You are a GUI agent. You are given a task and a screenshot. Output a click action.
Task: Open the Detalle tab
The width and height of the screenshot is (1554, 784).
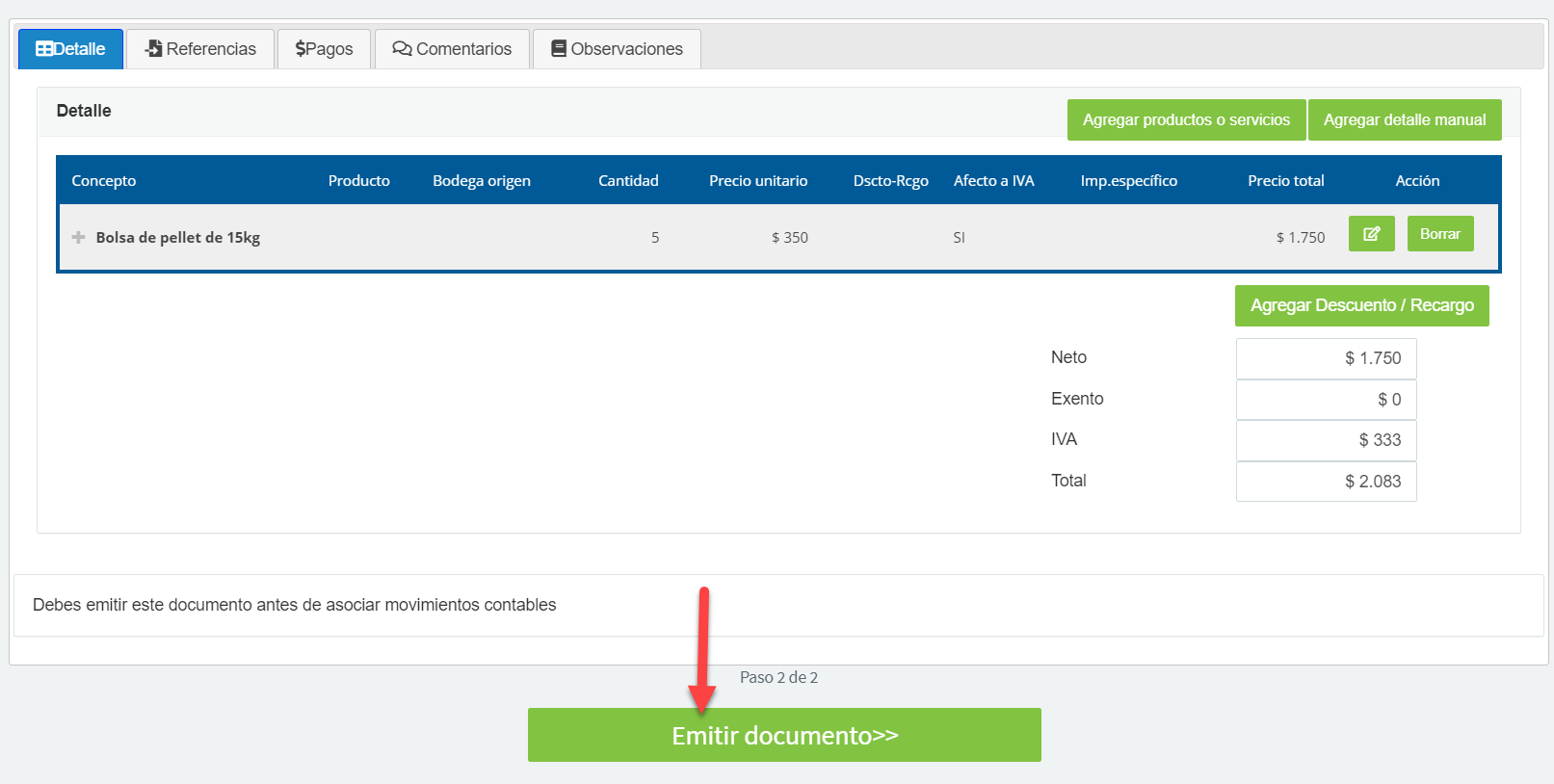pyautogui.click(x=70, y=49)
